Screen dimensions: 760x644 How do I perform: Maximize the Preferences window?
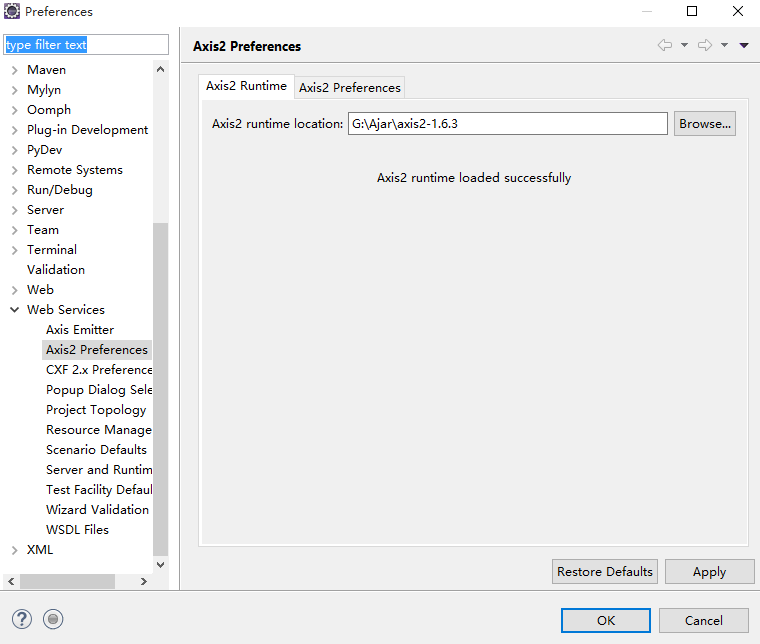[x=692, y=11]
